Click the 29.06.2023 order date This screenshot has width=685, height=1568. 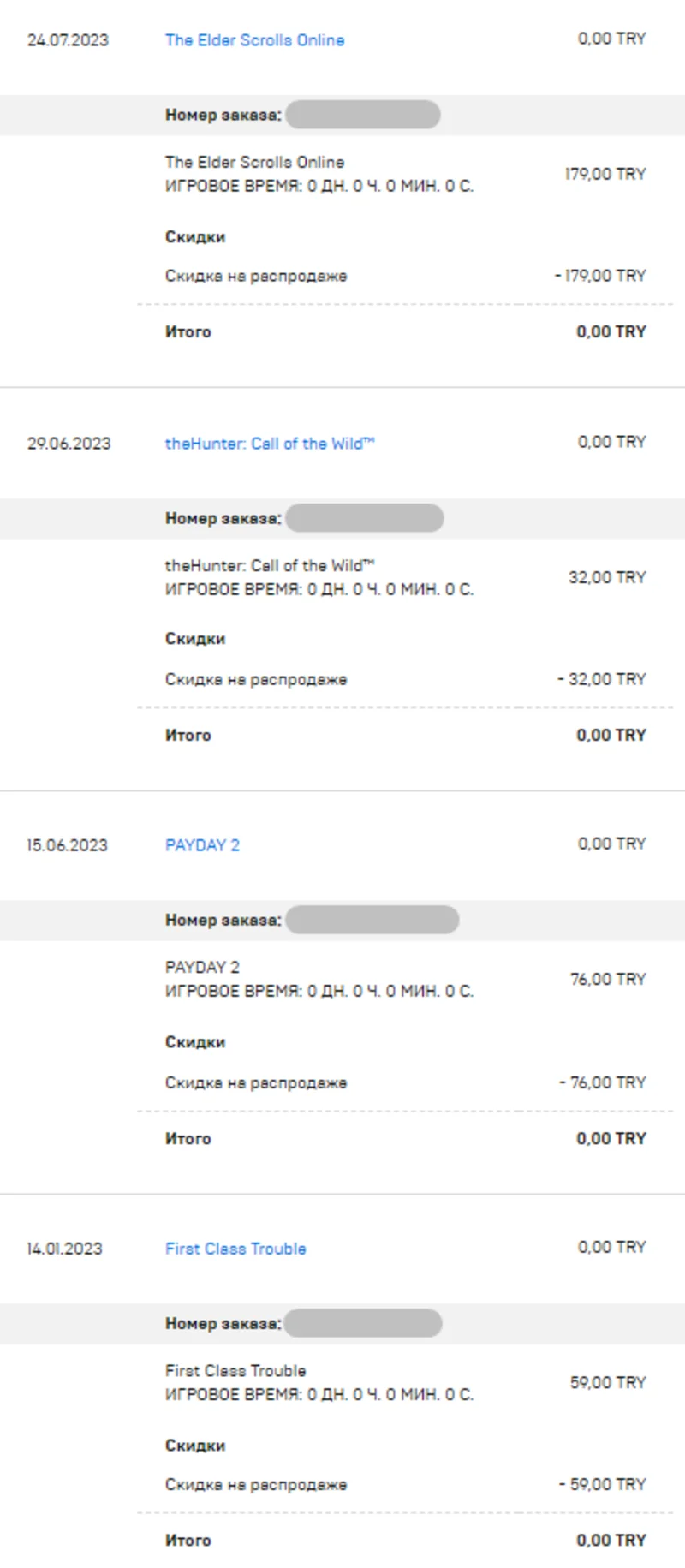click(x=68, y=444)
